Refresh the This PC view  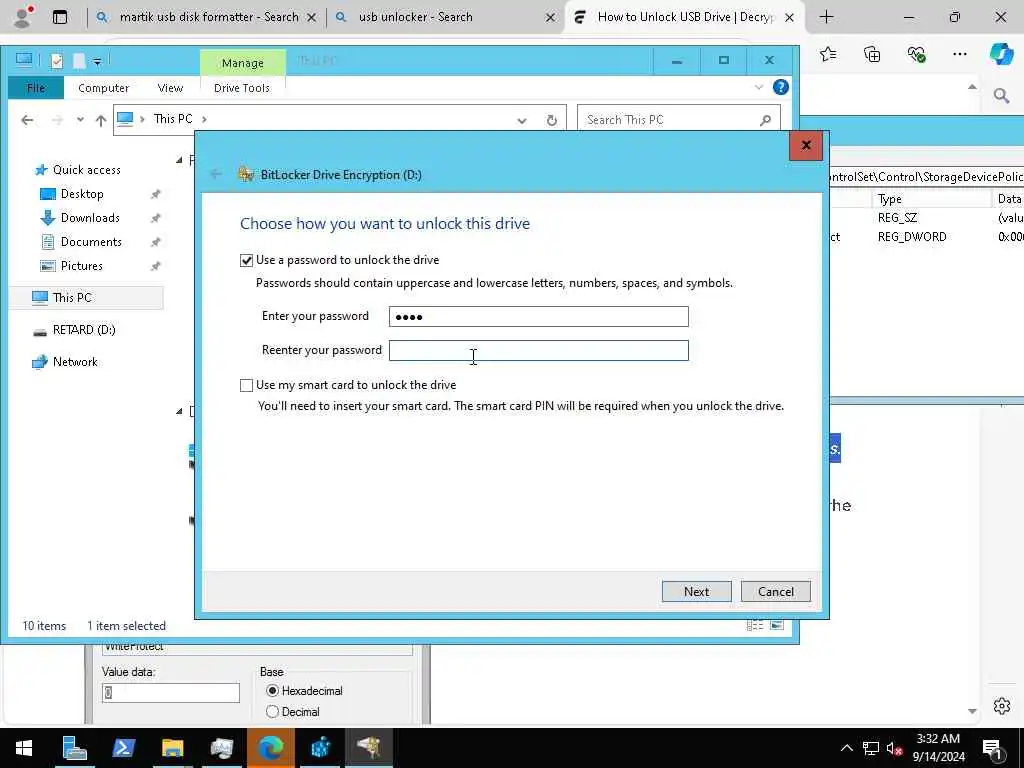pyautogui.click(x=551, y=120)
